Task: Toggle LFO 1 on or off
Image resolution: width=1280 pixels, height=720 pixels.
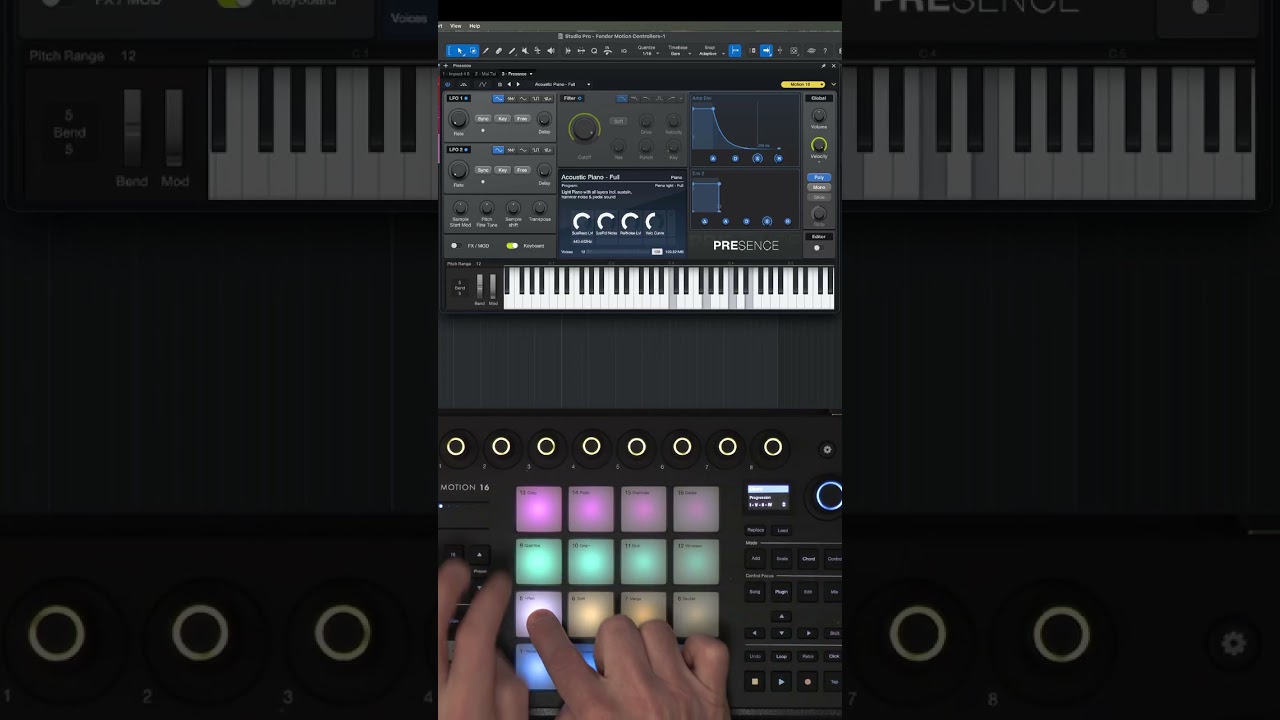Action: tap(467, 98)
